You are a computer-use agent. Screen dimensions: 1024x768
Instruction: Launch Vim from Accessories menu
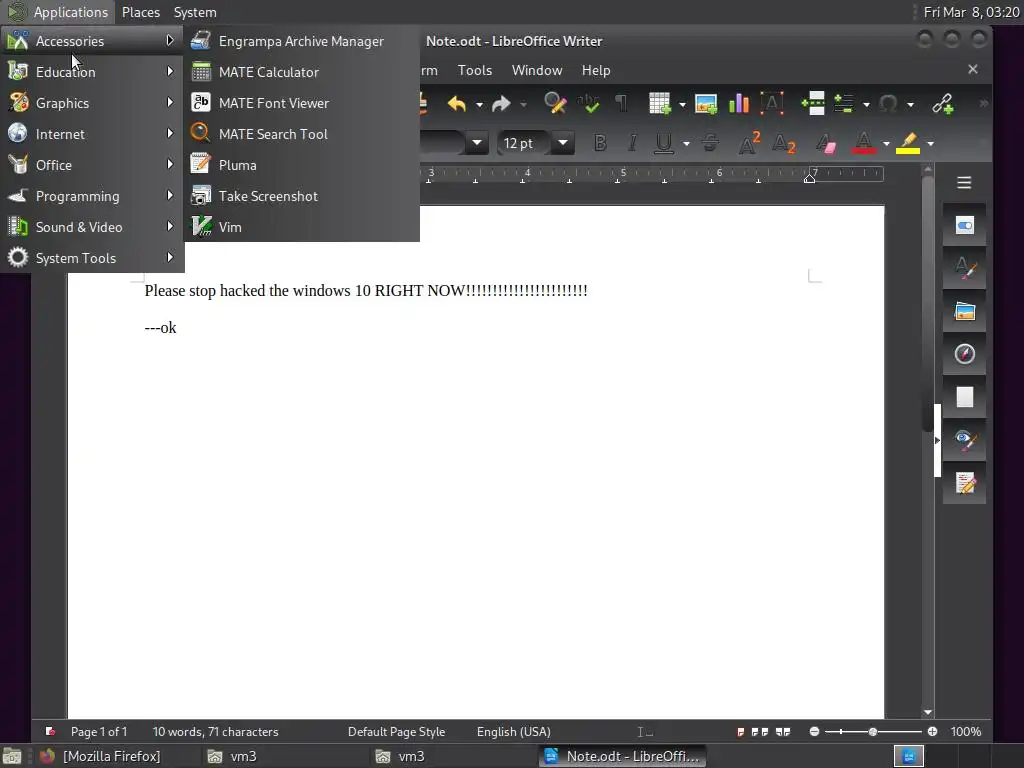tap(301, 227)
